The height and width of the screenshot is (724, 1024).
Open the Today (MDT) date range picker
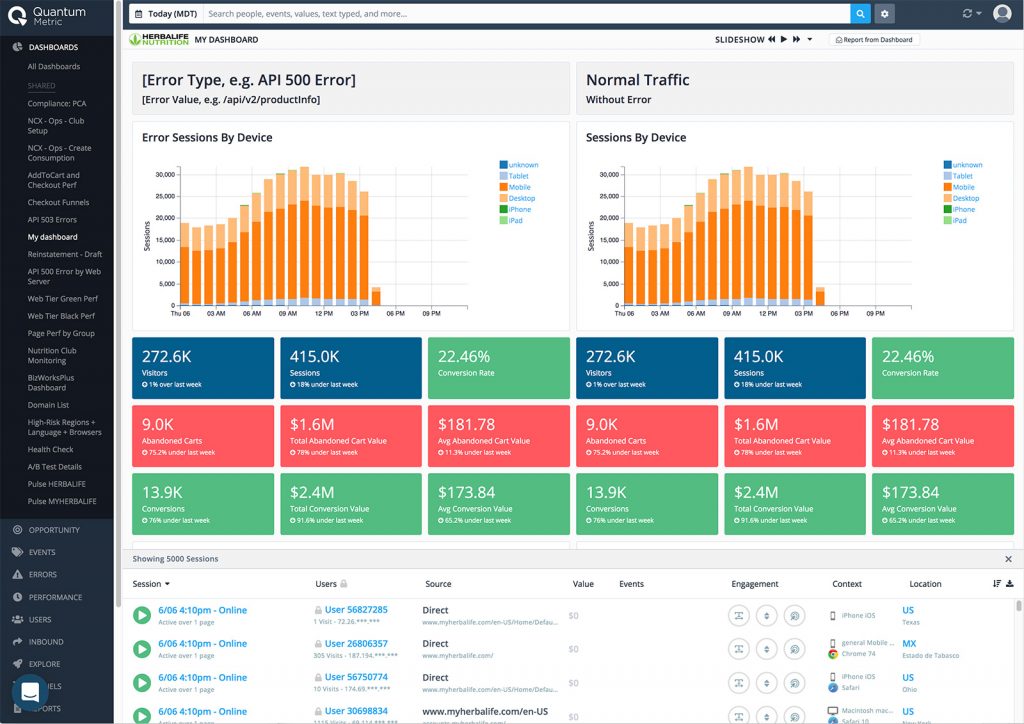tap(166, 14)
